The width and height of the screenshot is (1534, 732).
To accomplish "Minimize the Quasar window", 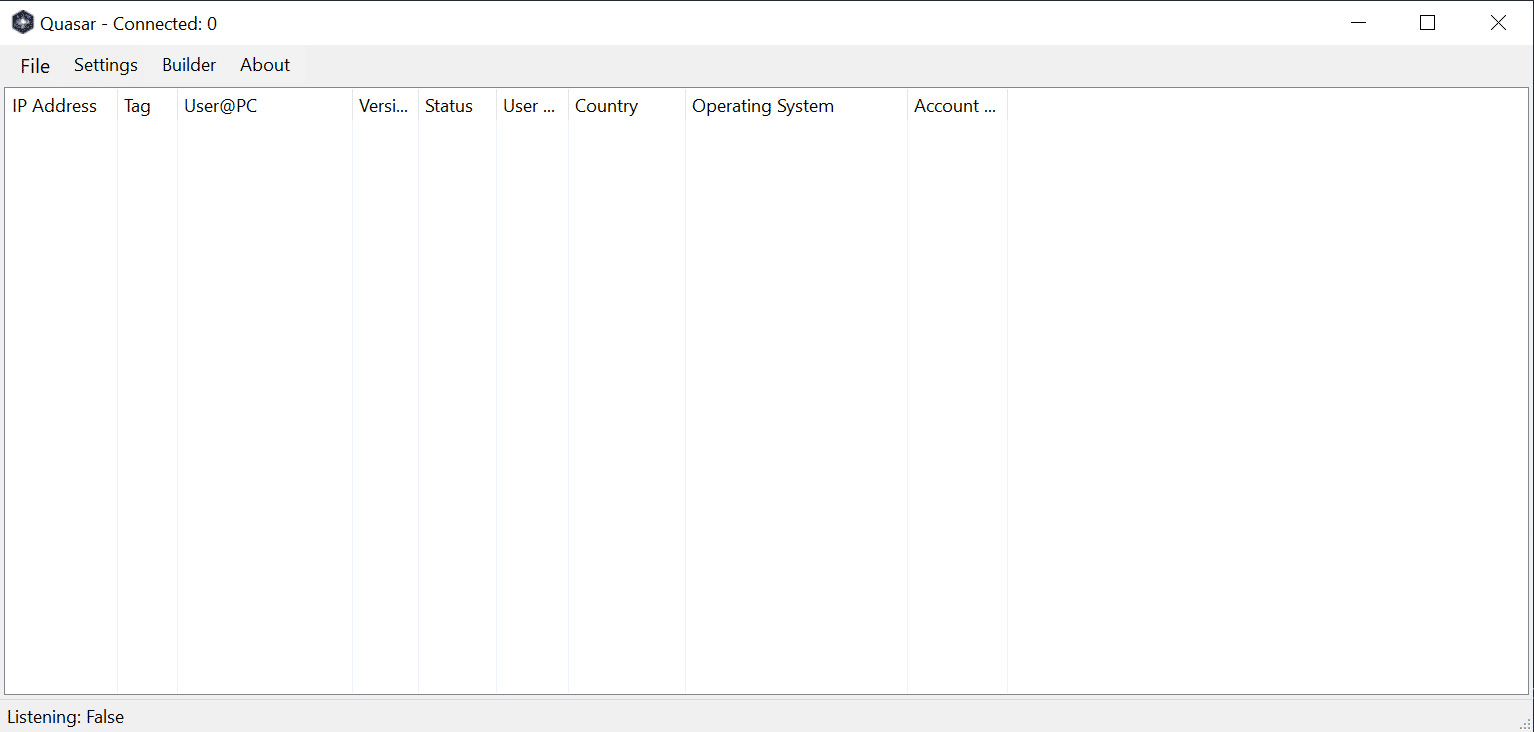I will (x=1358, y=23).
